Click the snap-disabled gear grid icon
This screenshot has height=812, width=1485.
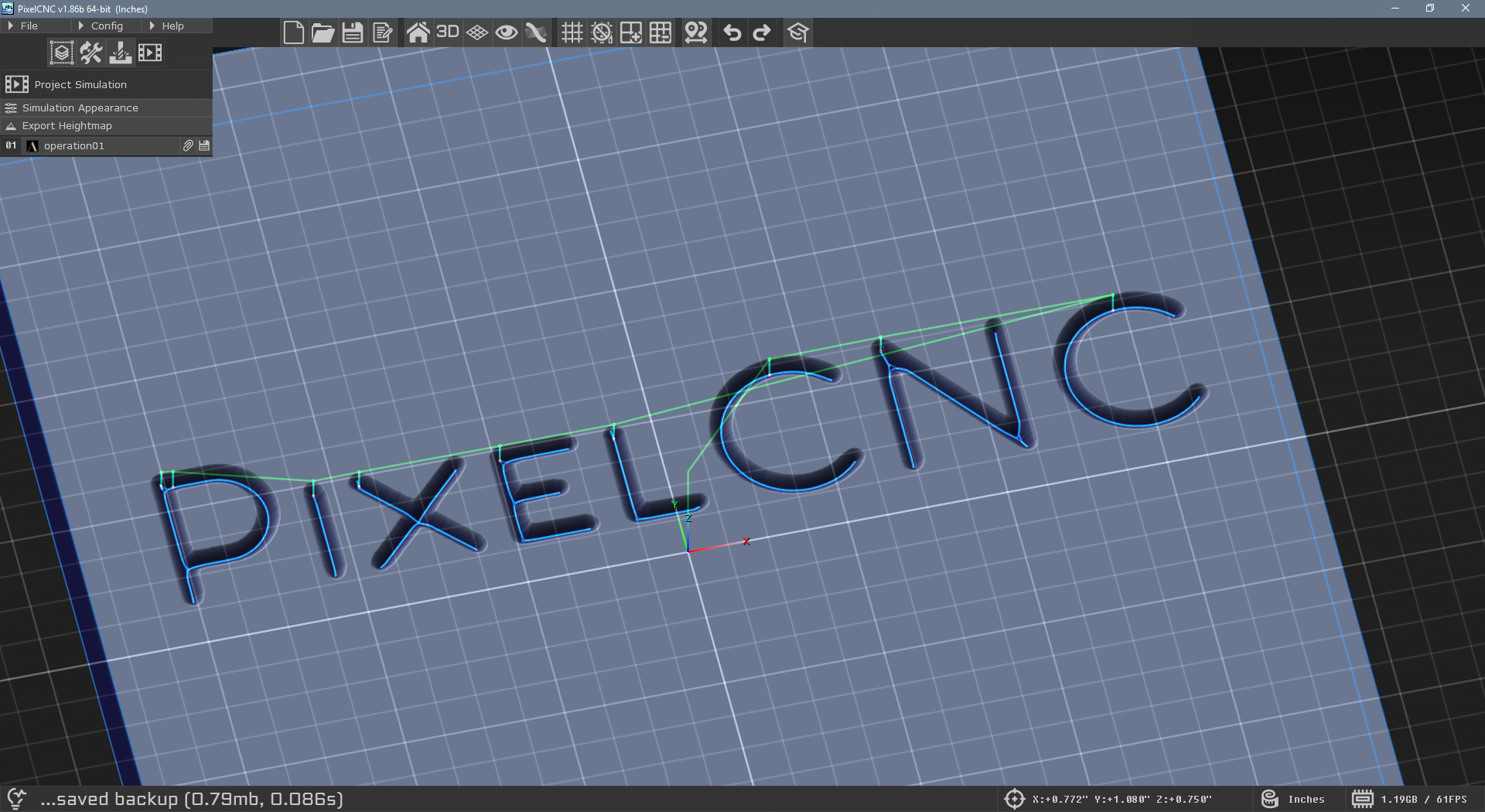tap(601, 32)
